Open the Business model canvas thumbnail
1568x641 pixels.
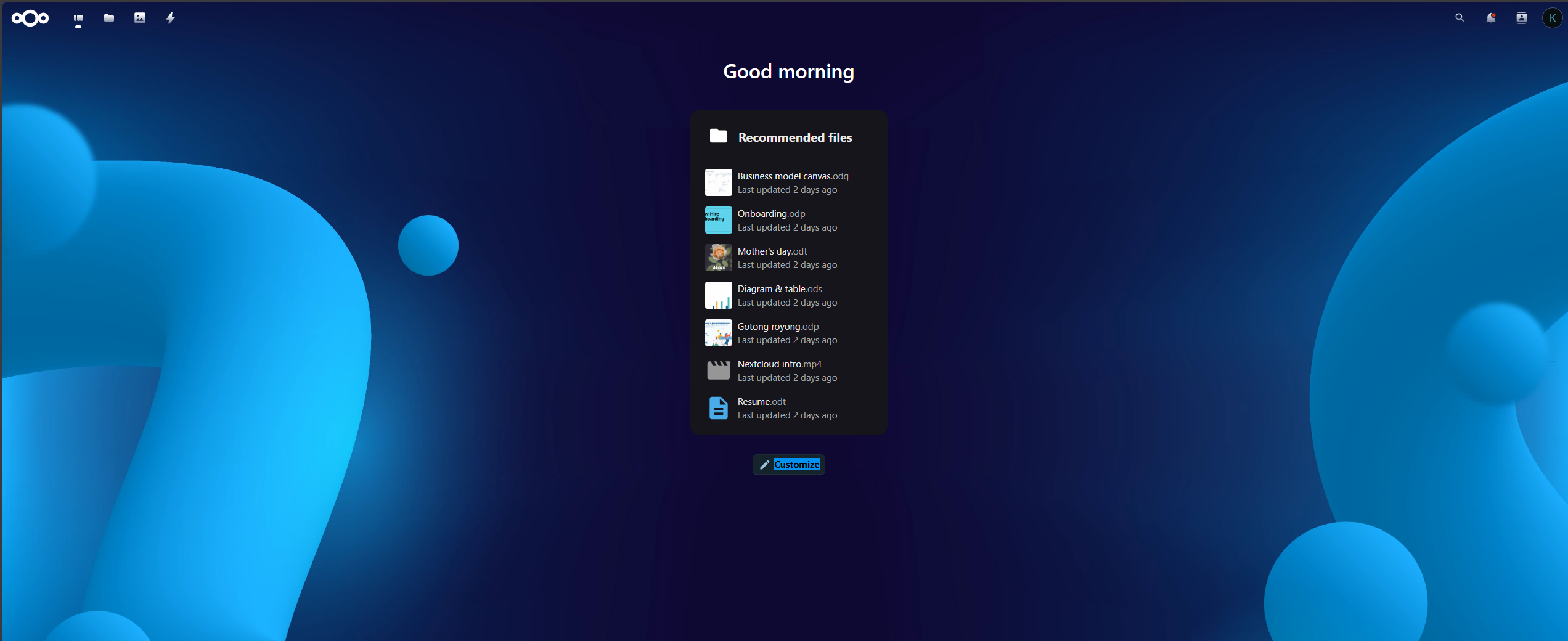719,182
